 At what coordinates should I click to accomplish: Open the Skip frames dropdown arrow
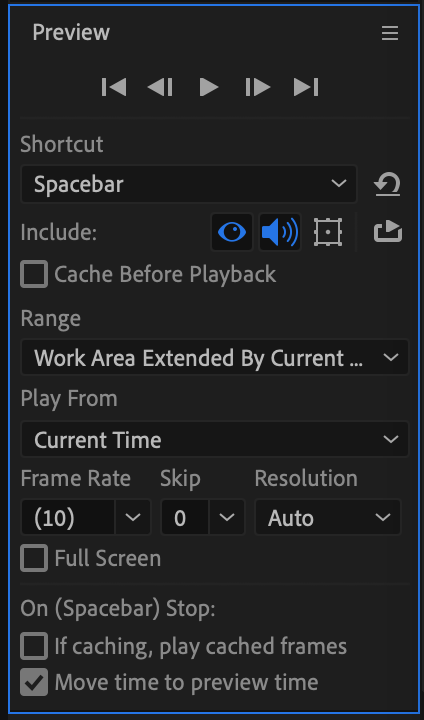(x=227, y=518)
